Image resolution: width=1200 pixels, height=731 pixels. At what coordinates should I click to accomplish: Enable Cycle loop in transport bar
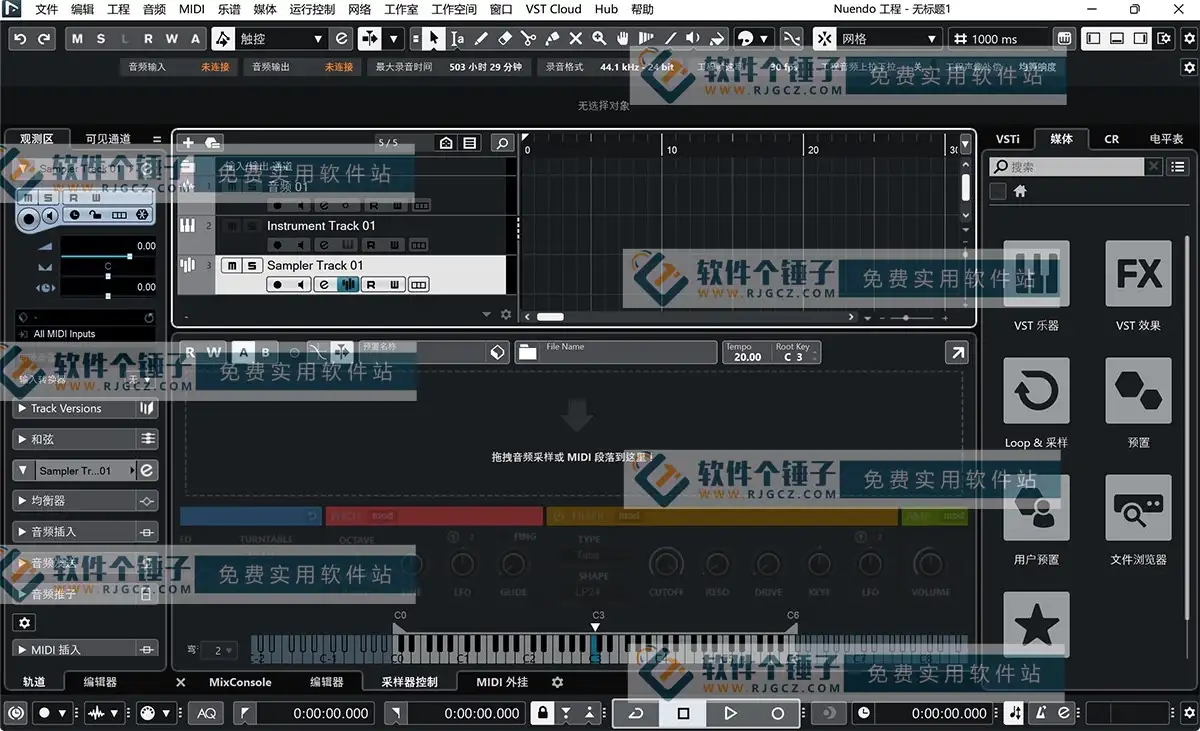coord(636,713)
